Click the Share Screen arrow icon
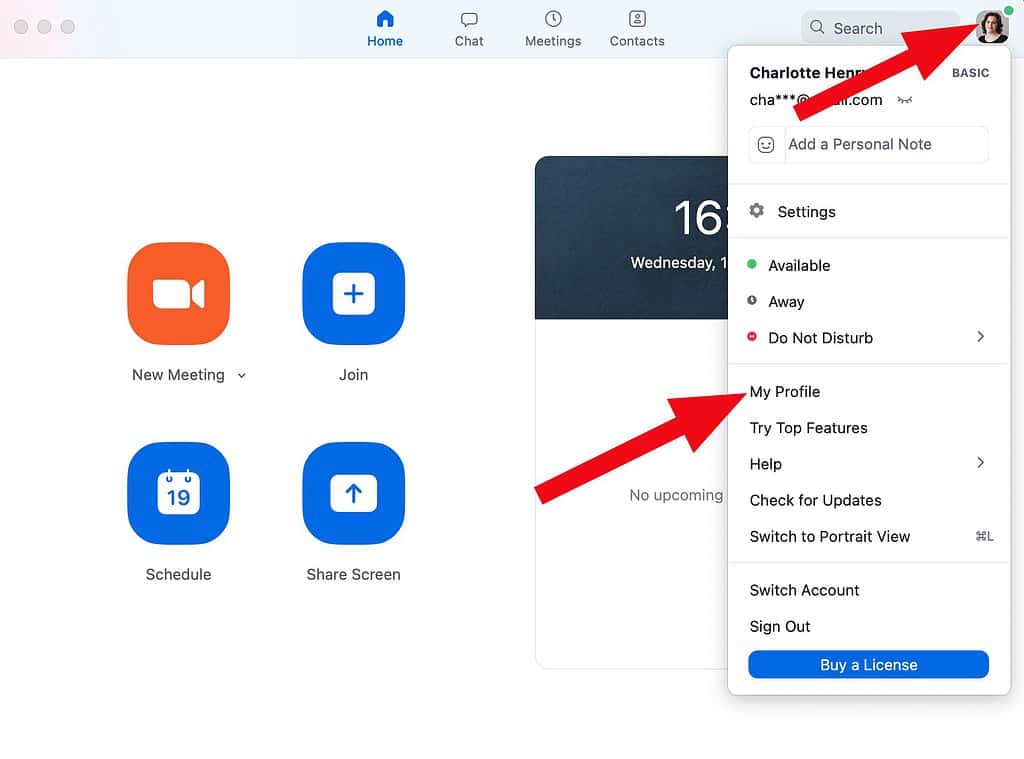This screenshot has height=759, width=1024. coord(353,493)
